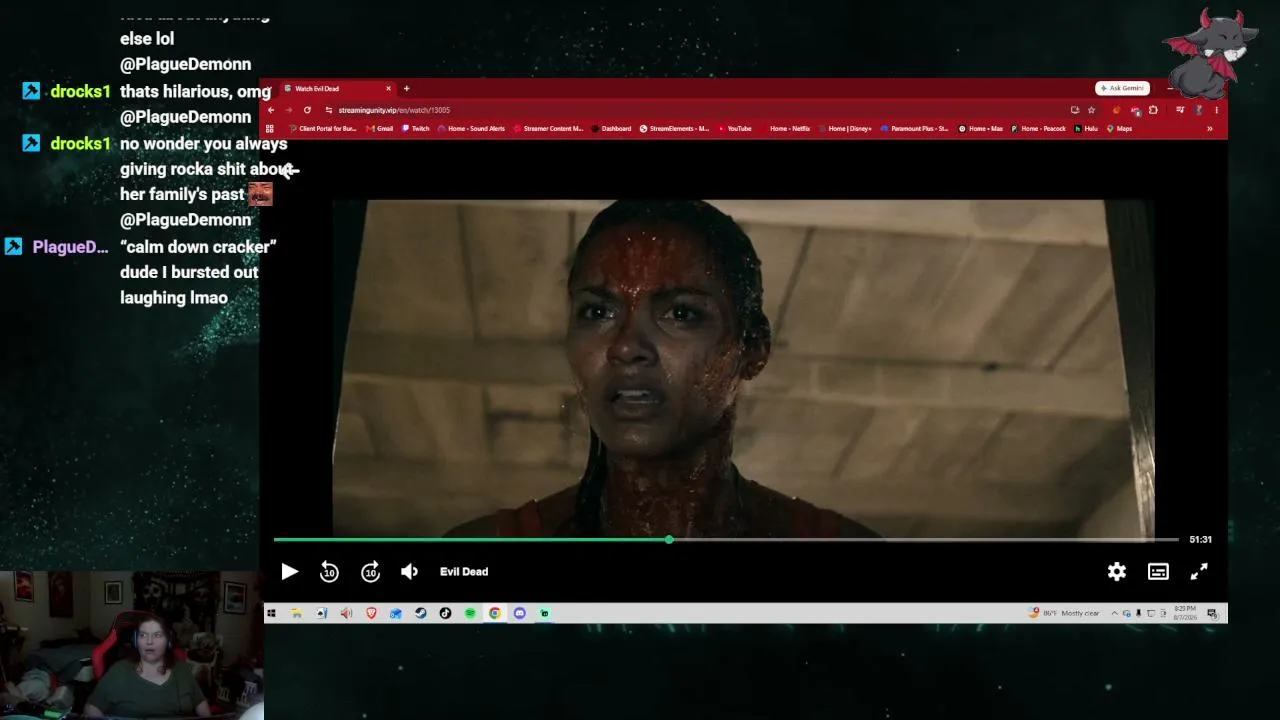Seek using the green video progress bar
The image size is (1280, 720).
pyautogui.click(x=726, y=540)
